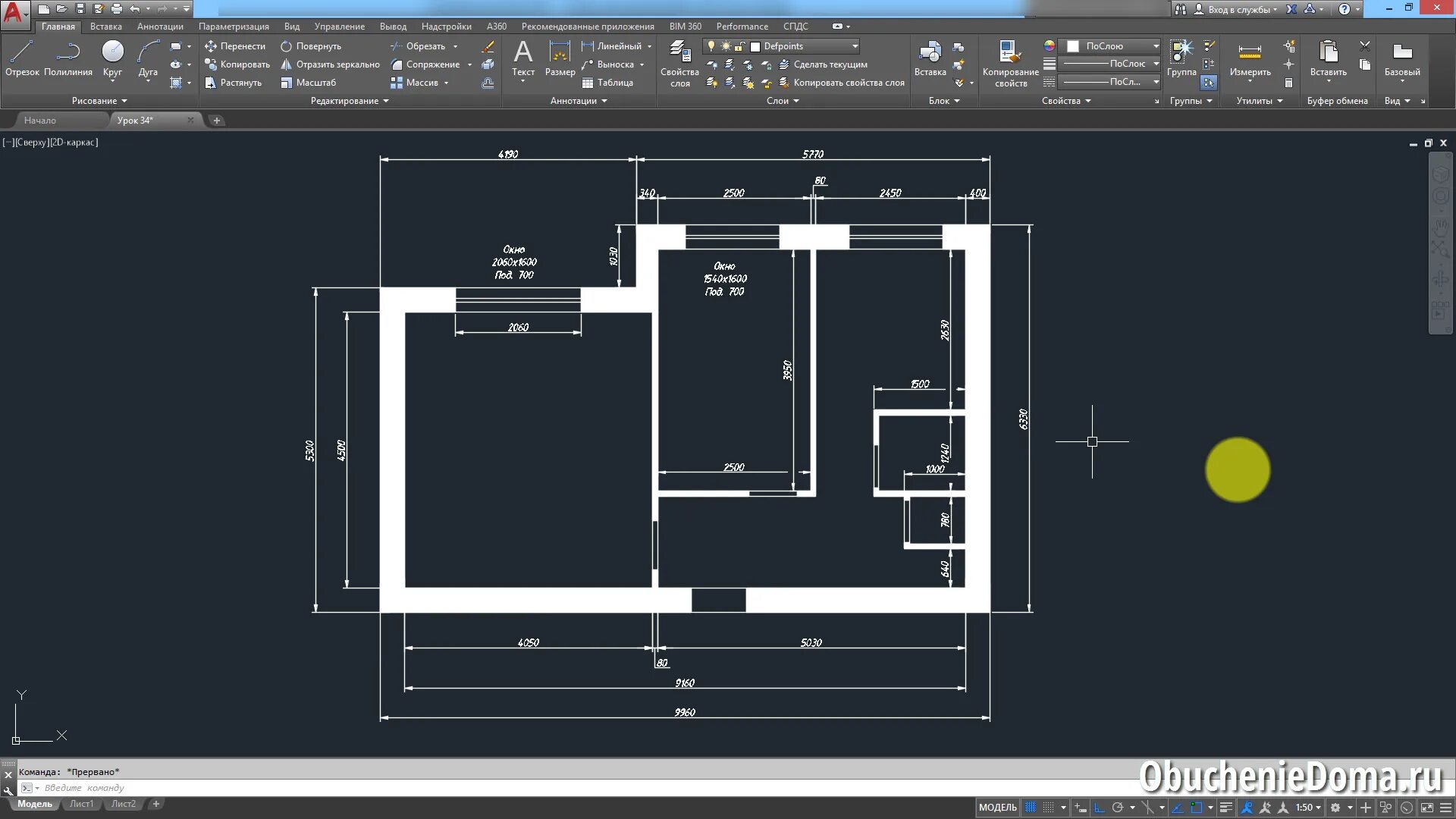Click the Перенести move button
The image size is (1456, 819).
pos(235,46)
